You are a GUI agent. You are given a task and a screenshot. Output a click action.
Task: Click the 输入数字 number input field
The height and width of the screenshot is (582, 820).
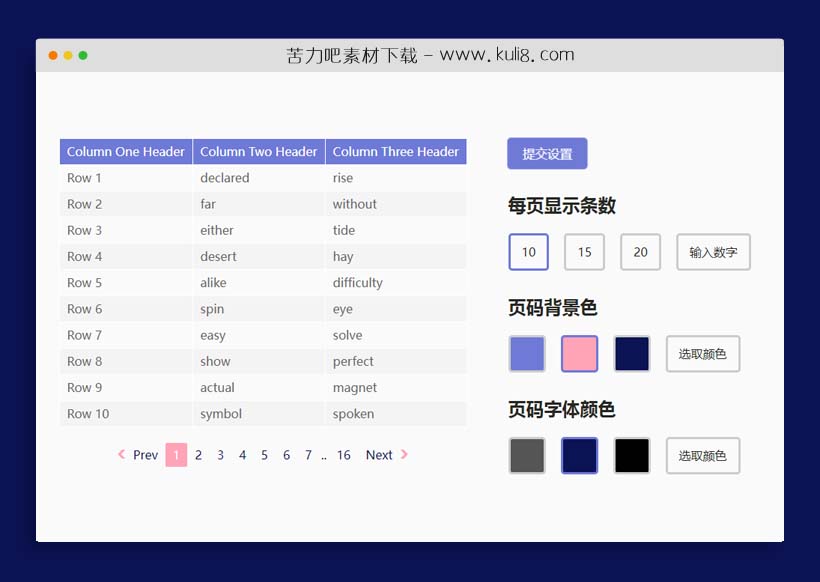pos(713,252)
